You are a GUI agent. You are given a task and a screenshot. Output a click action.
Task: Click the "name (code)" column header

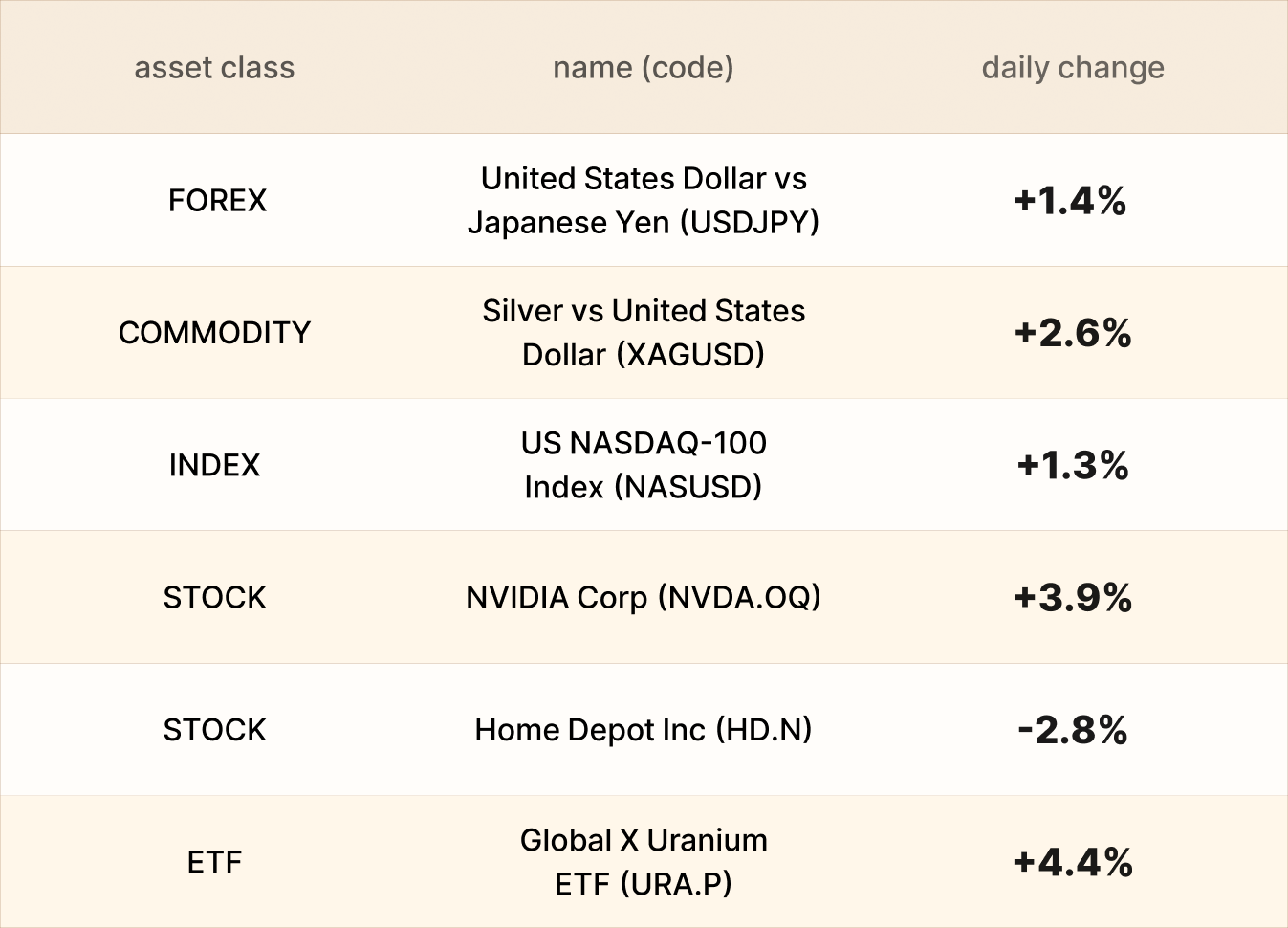(x=643, y=68)
